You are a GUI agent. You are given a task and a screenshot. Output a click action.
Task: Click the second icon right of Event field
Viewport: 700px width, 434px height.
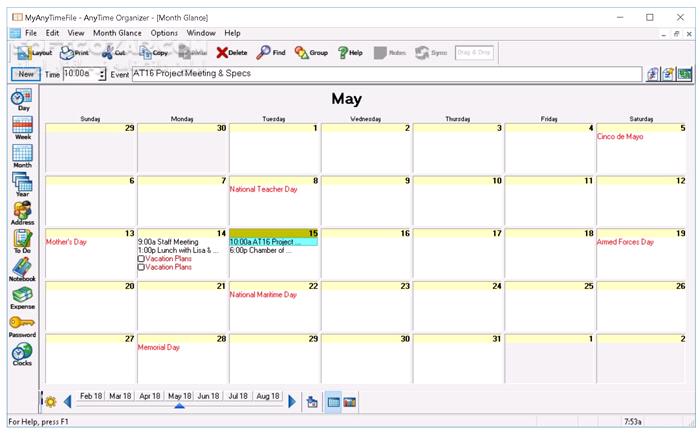tap(668, 74)
